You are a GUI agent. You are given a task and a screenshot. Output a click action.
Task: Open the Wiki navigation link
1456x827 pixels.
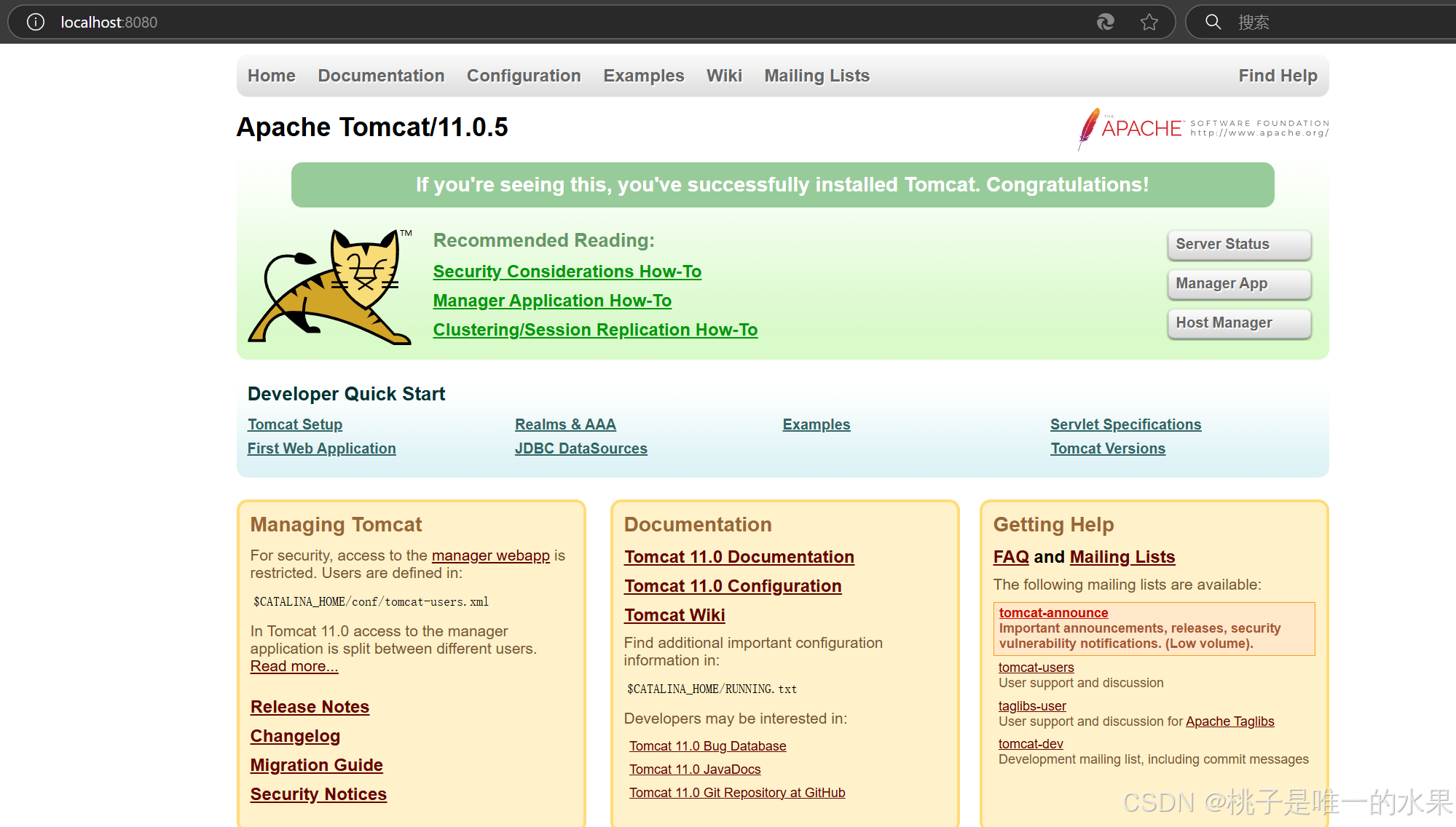click(x=724, y=75)
